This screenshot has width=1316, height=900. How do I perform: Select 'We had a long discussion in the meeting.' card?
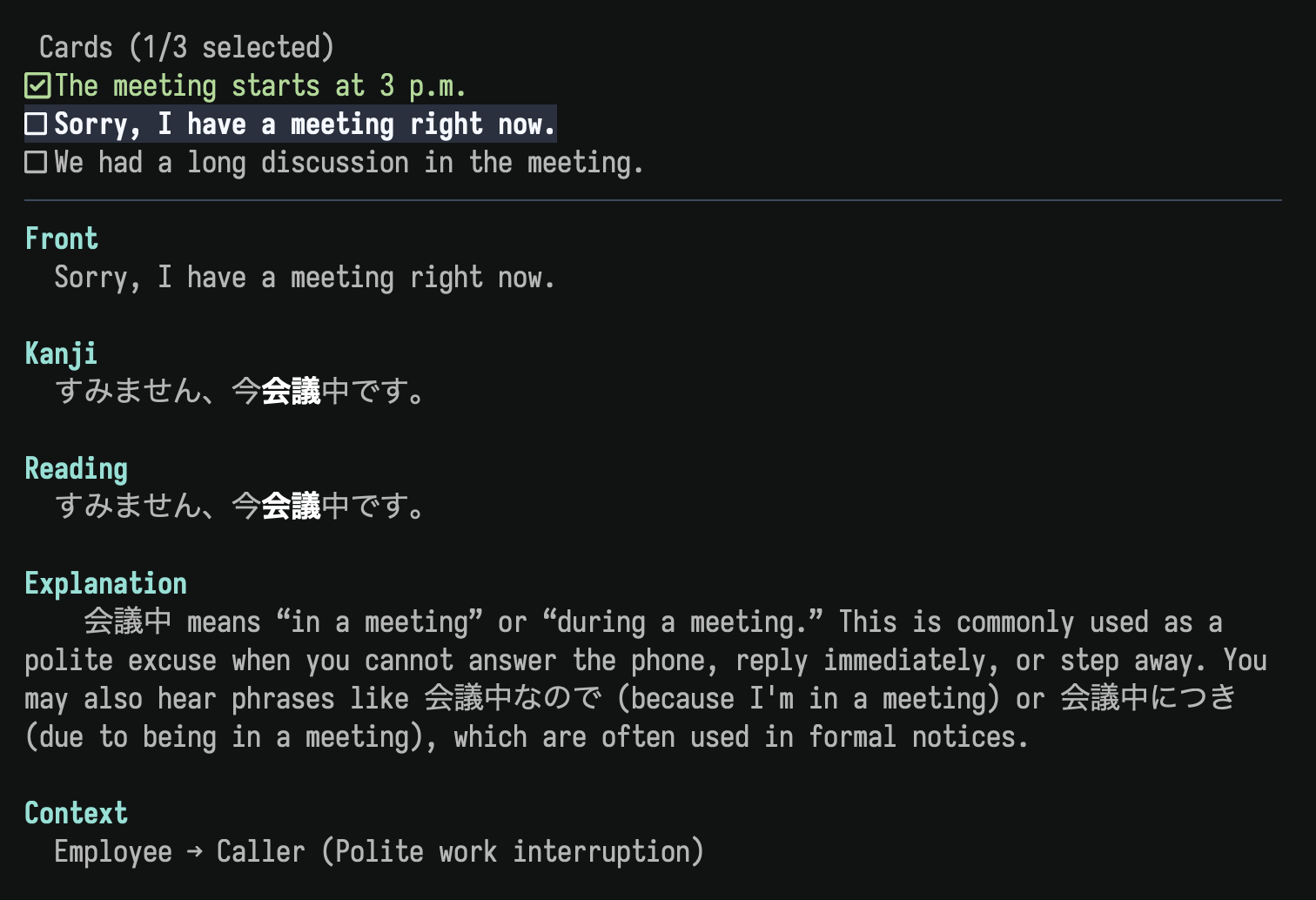335,163
